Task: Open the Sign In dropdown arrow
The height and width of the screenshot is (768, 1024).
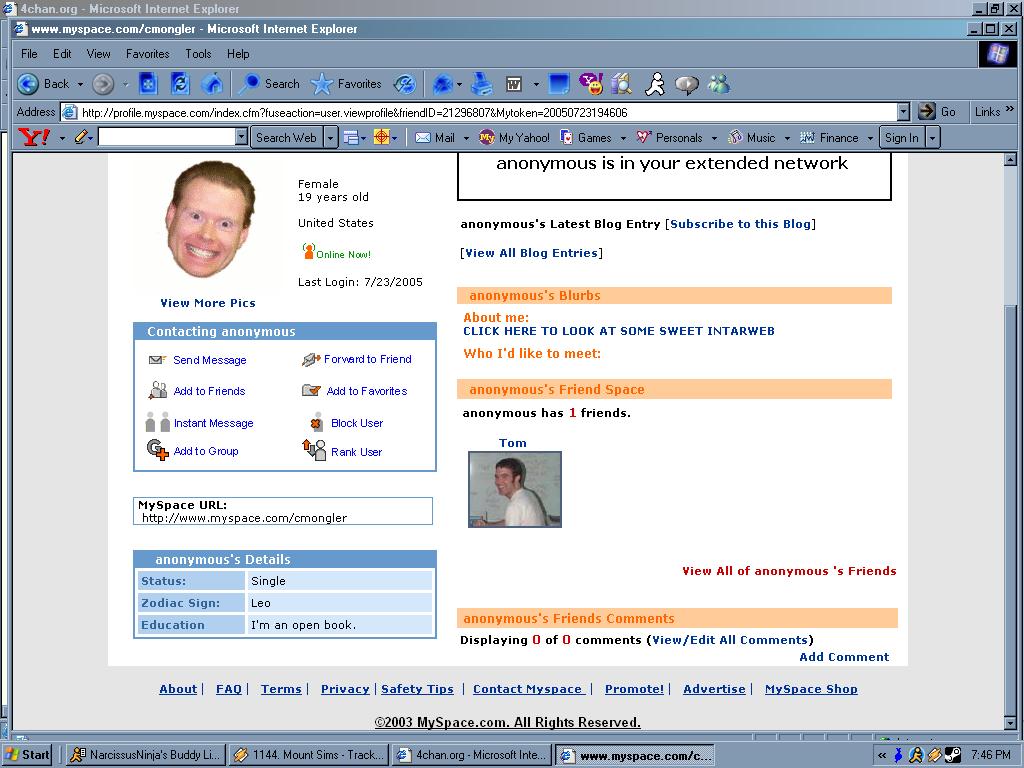Action: pos(933,138)
